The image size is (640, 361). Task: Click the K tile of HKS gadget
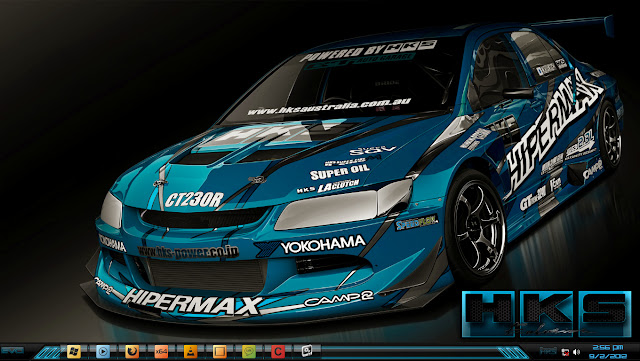547,314
